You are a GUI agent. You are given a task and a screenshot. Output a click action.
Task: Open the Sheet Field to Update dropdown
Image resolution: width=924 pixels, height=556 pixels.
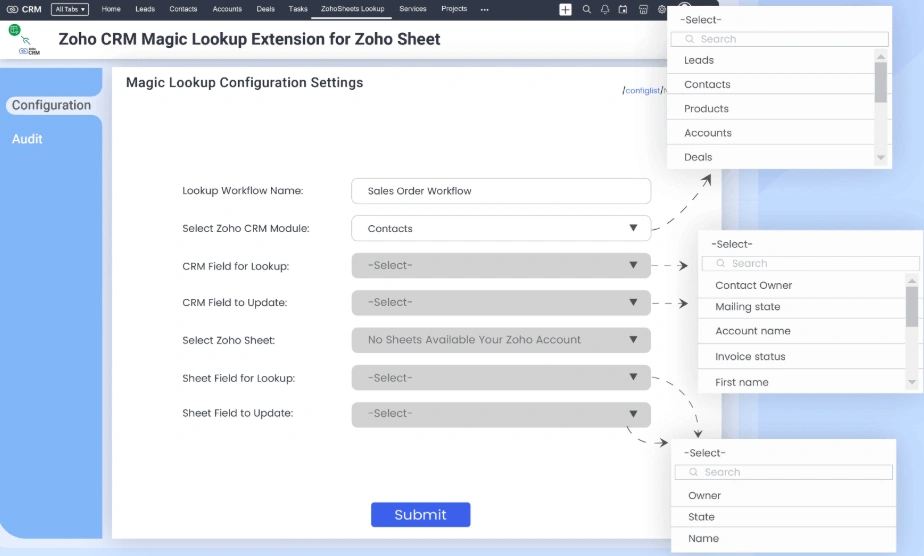501,414
